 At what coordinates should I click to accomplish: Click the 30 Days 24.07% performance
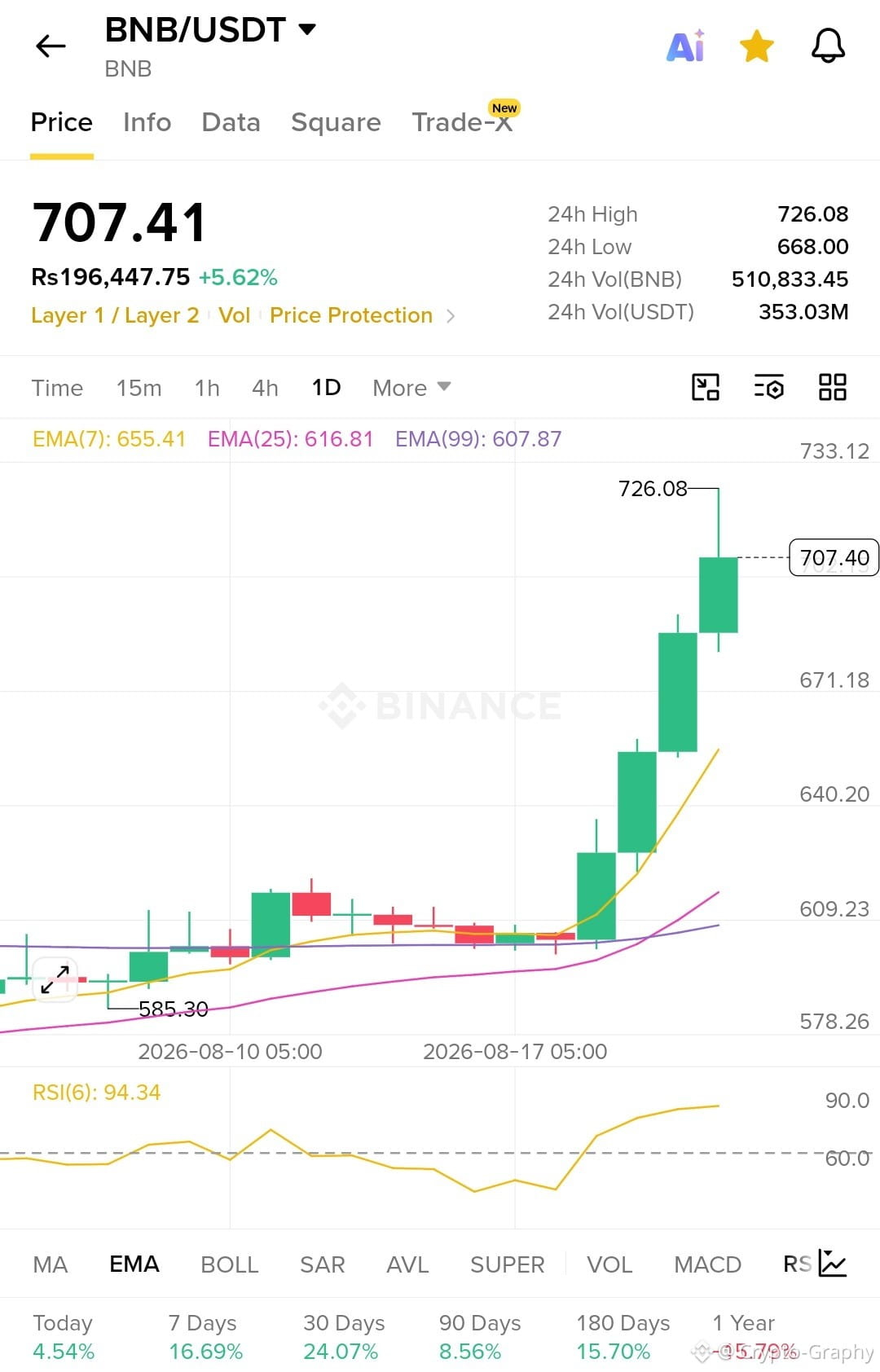click(x=344, y=1337)
